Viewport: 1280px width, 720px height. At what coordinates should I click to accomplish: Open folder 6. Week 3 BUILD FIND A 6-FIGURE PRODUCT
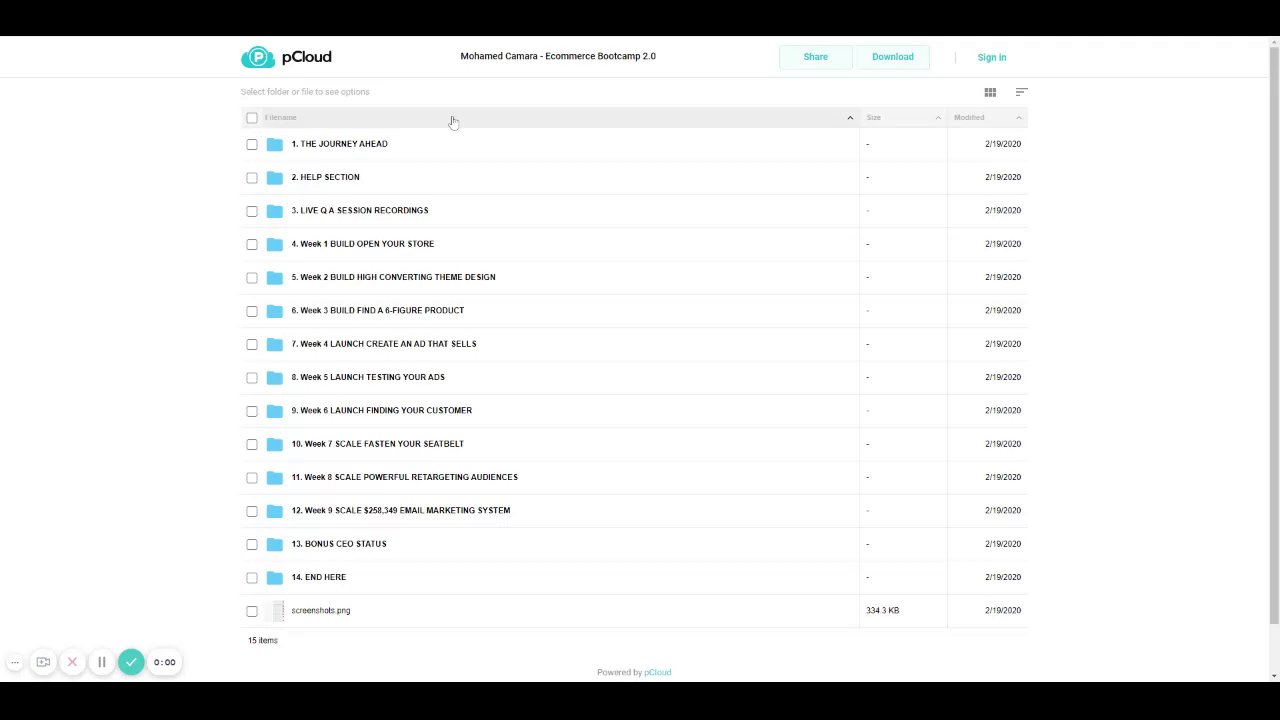pyautogui.click(x=378, y=310)
